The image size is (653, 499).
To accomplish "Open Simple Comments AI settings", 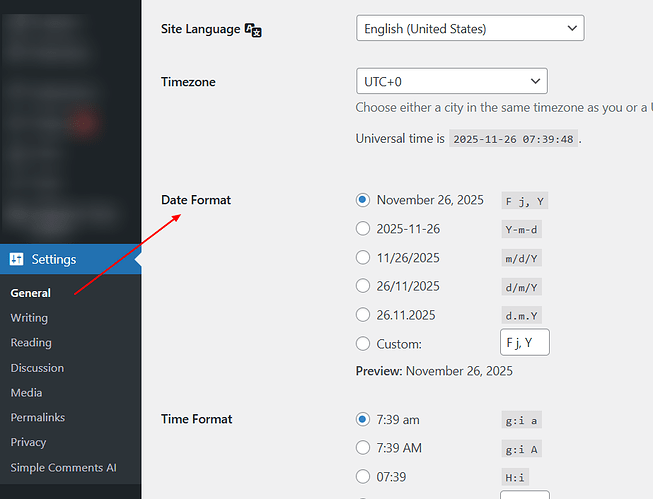I will coord(64,467).
